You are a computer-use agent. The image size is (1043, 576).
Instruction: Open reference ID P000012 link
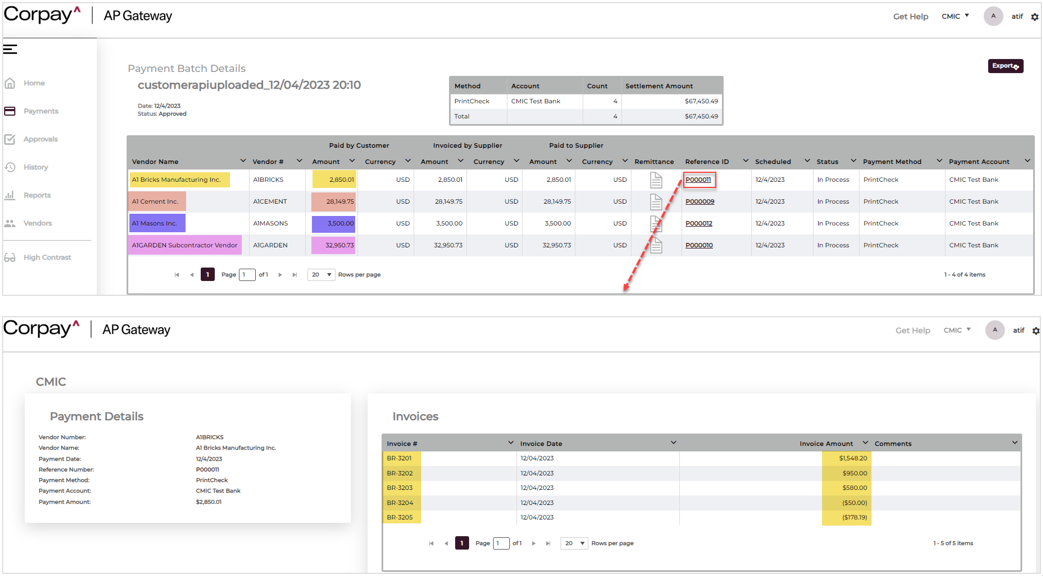tap(698, 223)
